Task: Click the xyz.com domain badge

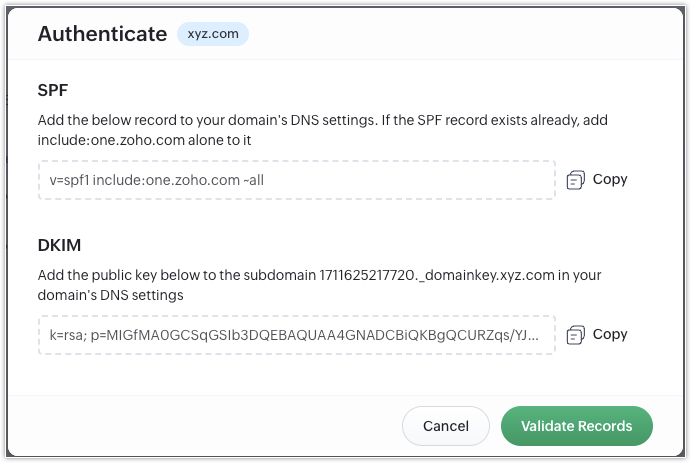Action: click(213, 34)
